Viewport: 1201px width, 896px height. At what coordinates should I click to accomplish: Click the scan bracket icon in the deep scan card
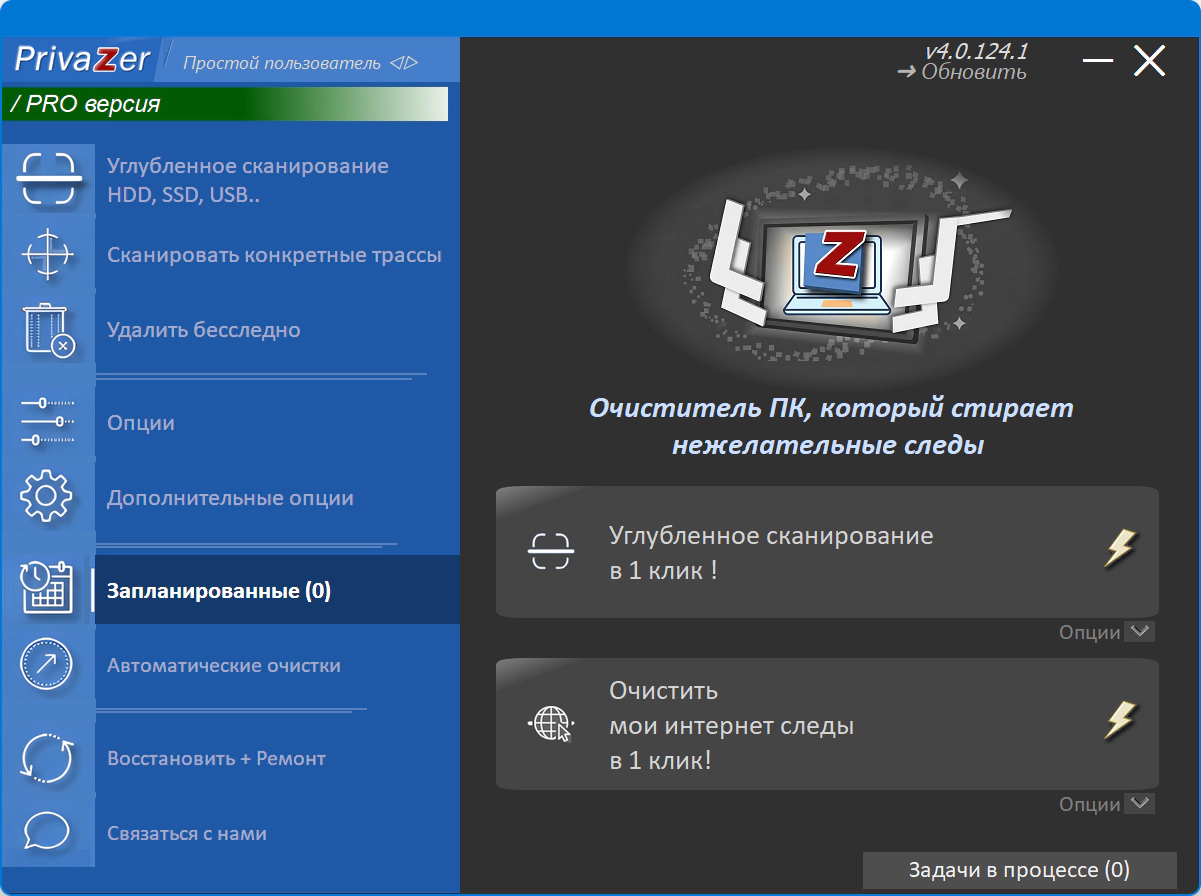[x=551, y=551]
